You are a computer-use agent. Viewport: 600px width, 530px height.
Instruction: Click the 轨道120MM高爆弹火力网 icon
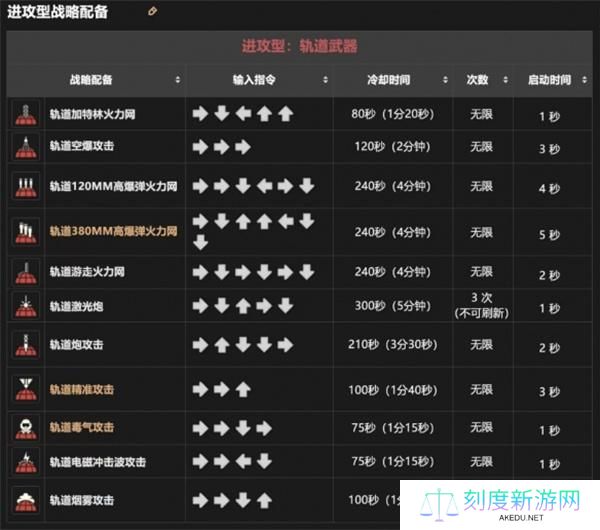[x=26, y=186]
